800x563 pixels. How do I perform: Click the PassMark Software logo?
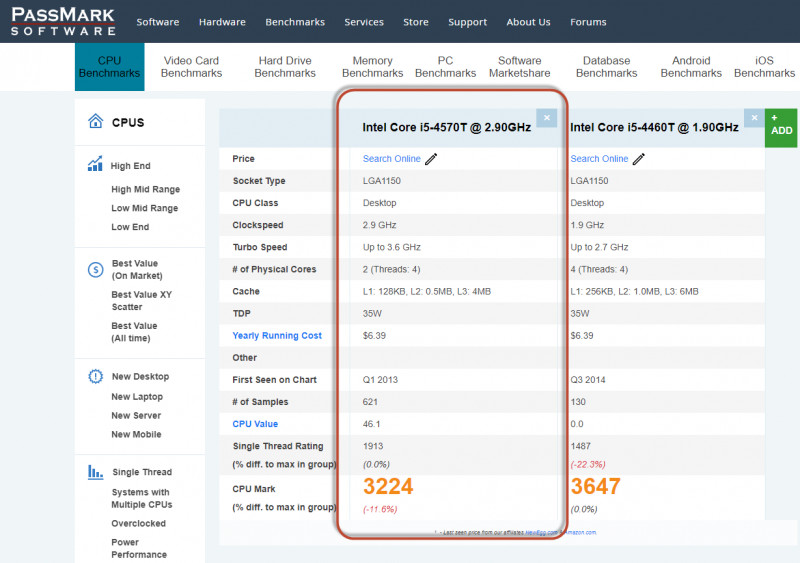(63, 21)
